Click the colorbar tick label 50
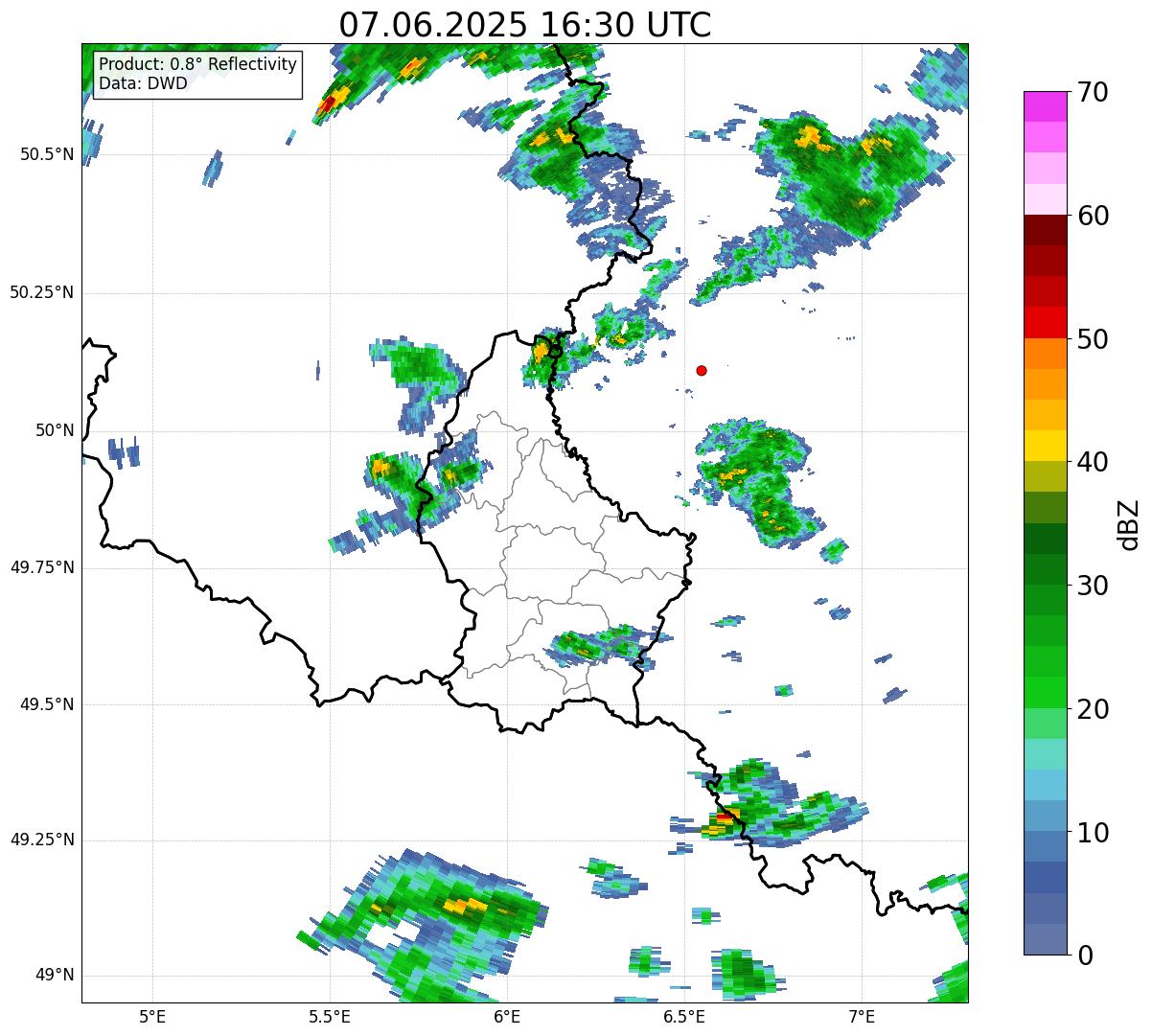The image size is (1152, 1036). [x=1092, y=339]
